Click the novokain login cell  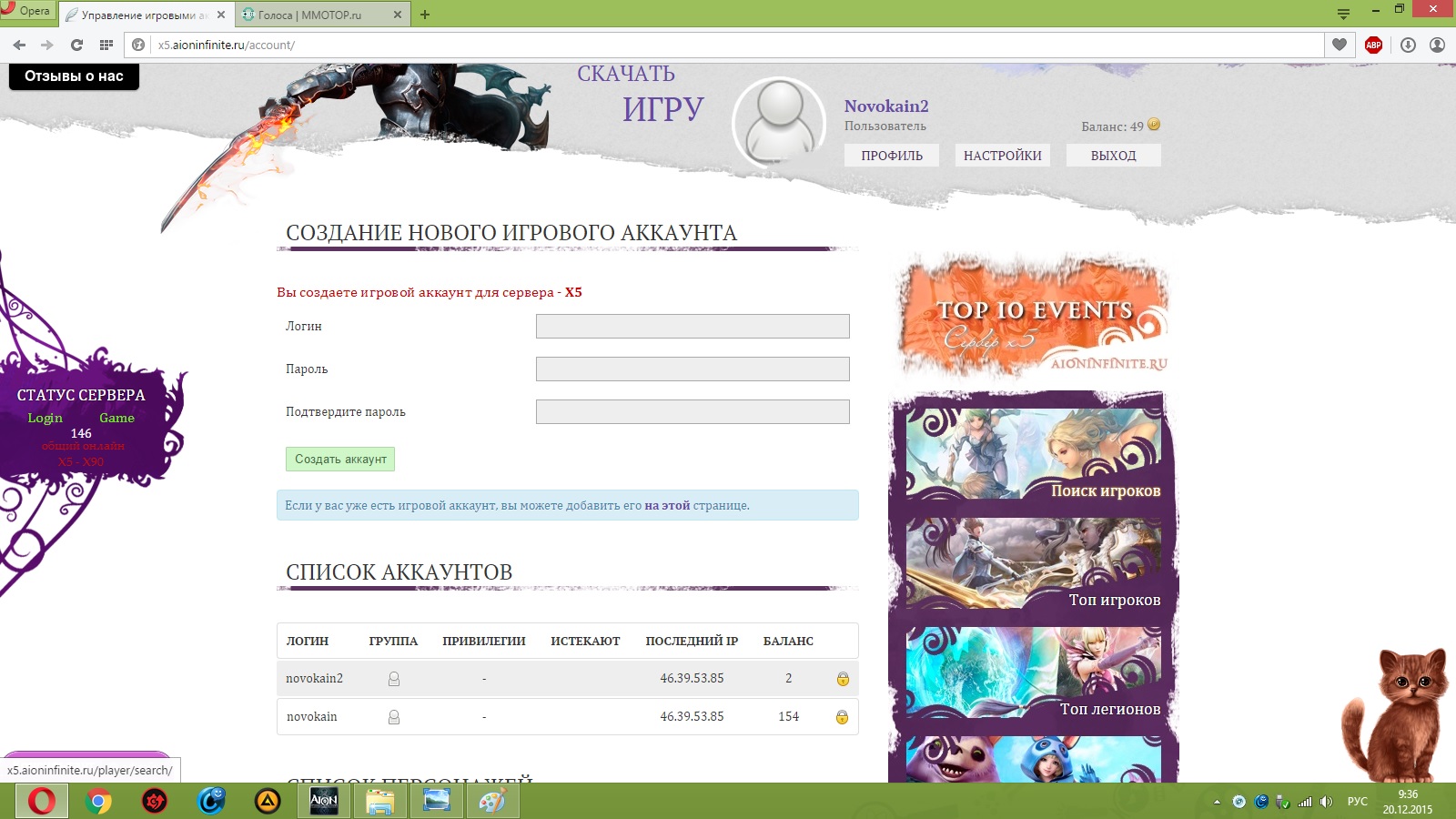point(312,716)
